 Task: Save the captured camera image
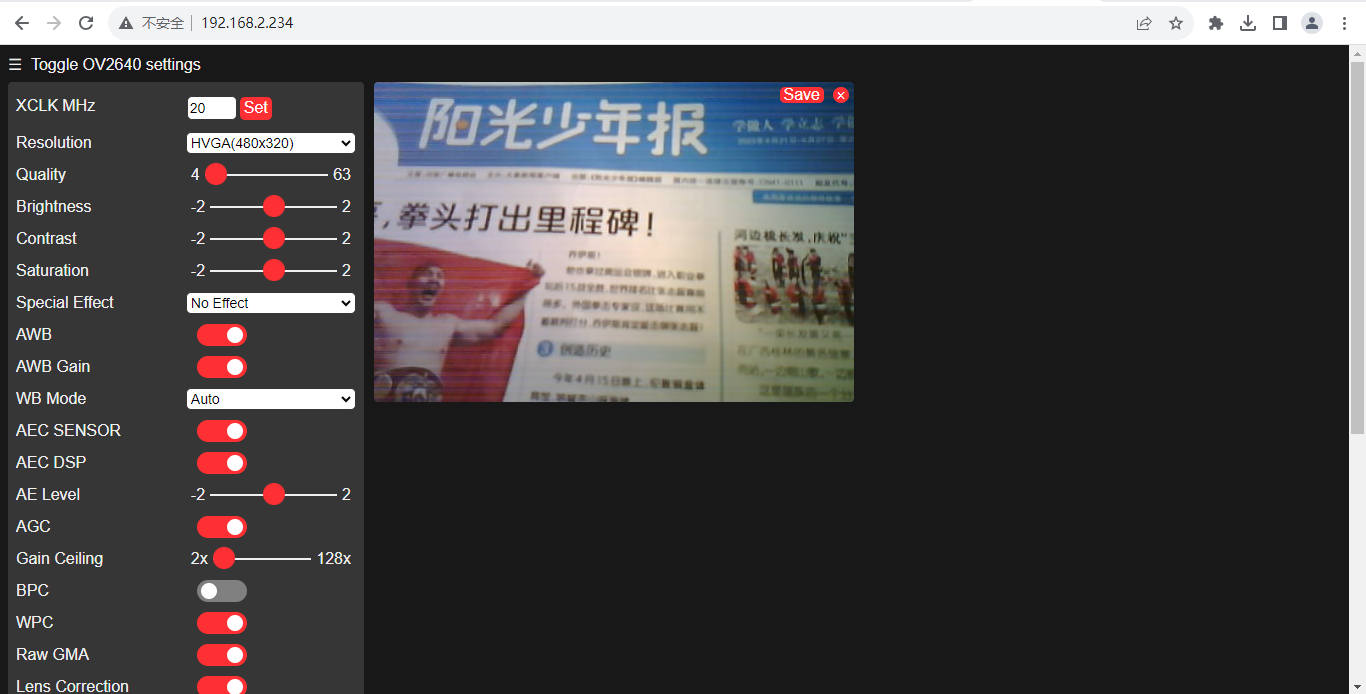[x=801, y=95]
